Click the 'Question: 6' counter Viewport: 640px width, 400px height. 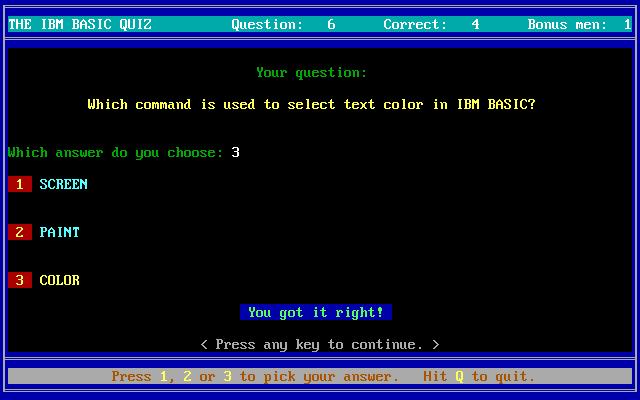[284, 24]
